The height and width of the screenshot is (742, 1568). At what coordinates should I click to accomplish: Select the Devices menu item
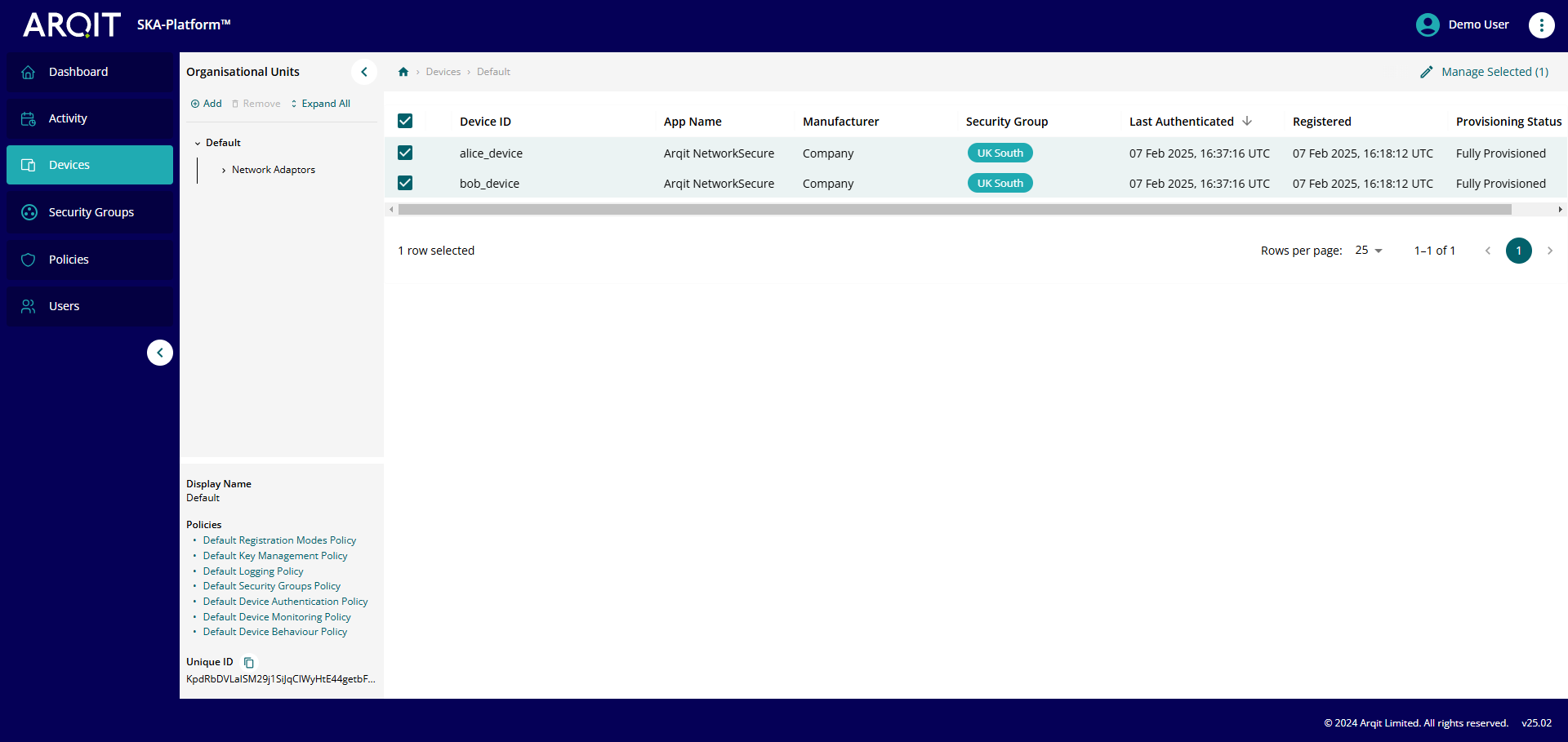pos(90,165)
